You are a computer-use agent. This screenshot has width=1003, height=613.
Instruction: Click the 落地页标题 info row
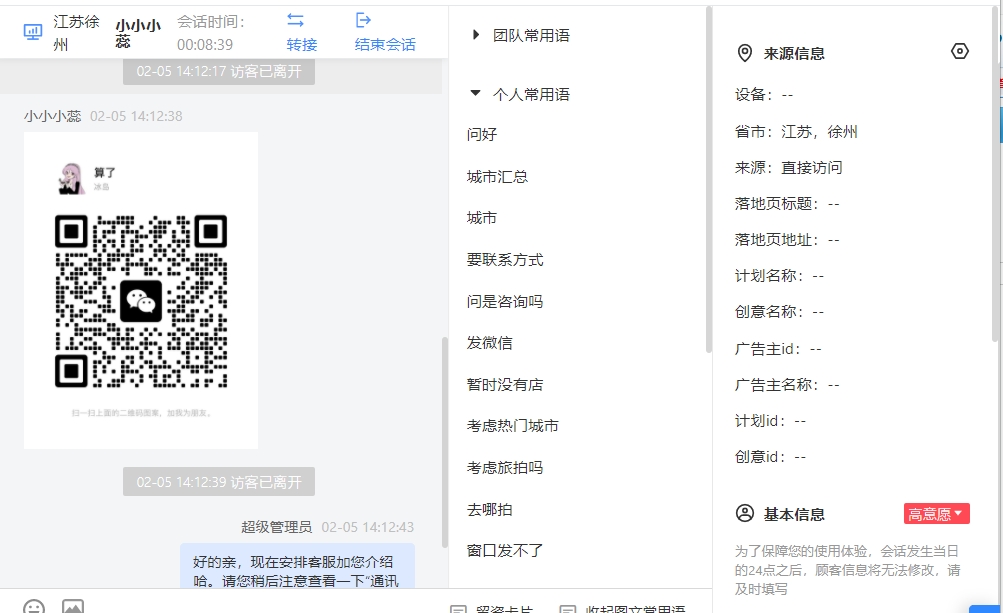[x=787, y=203]
